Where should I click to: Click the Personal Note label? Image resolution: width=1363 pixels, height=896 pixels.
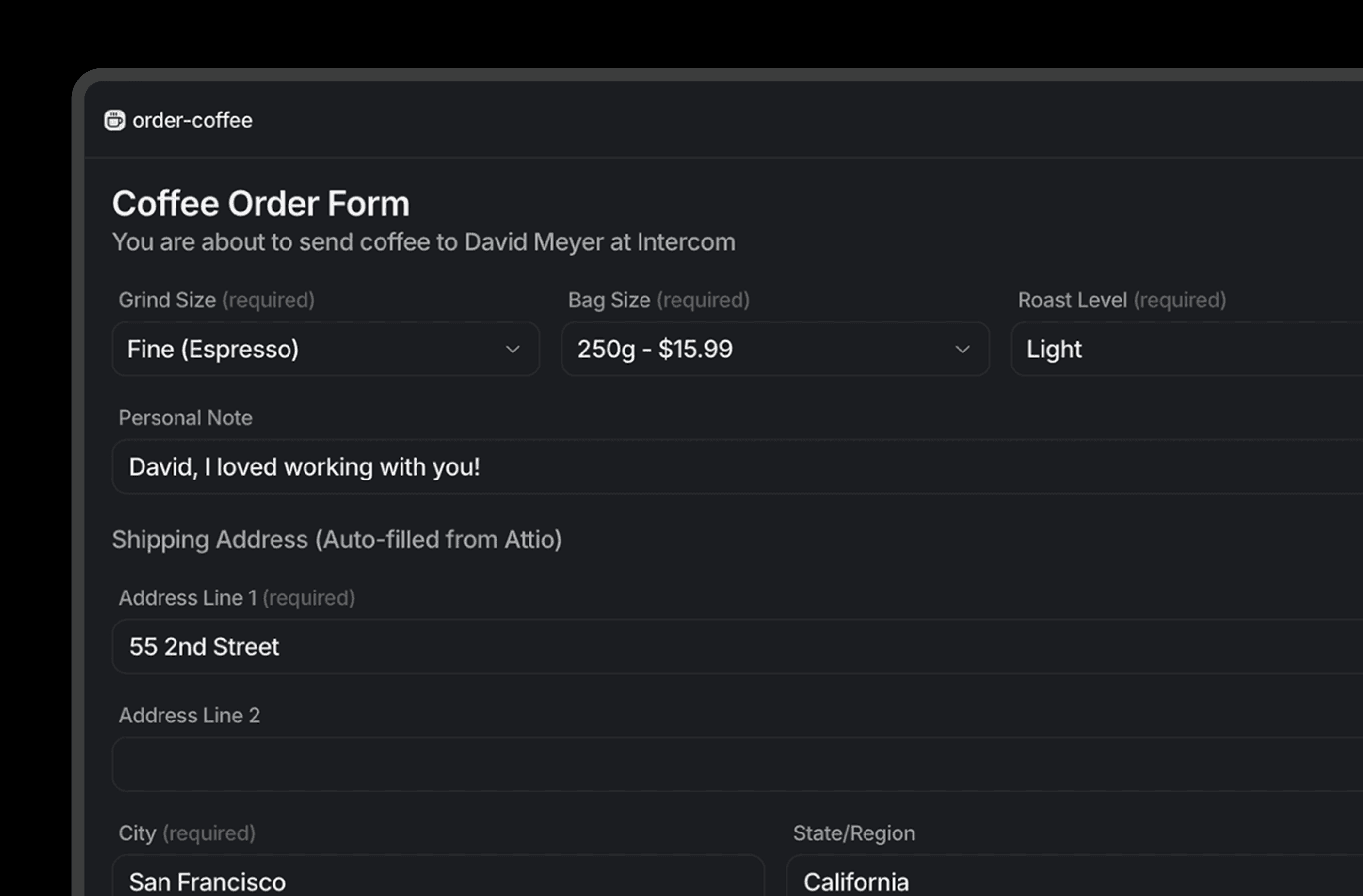tap(185, 418)
